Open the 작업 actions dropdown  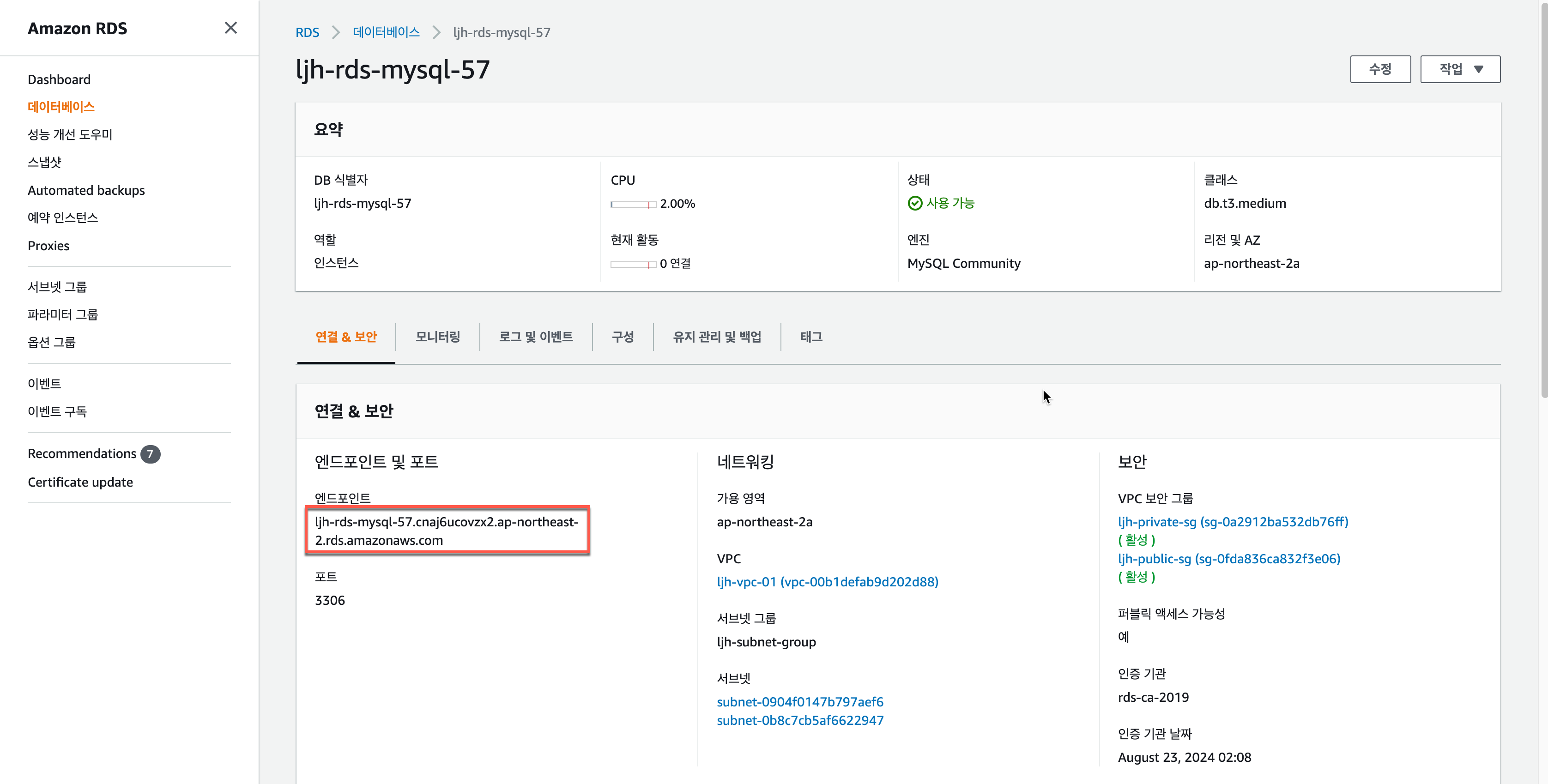pyautogui.click(x=1460, y=69)
